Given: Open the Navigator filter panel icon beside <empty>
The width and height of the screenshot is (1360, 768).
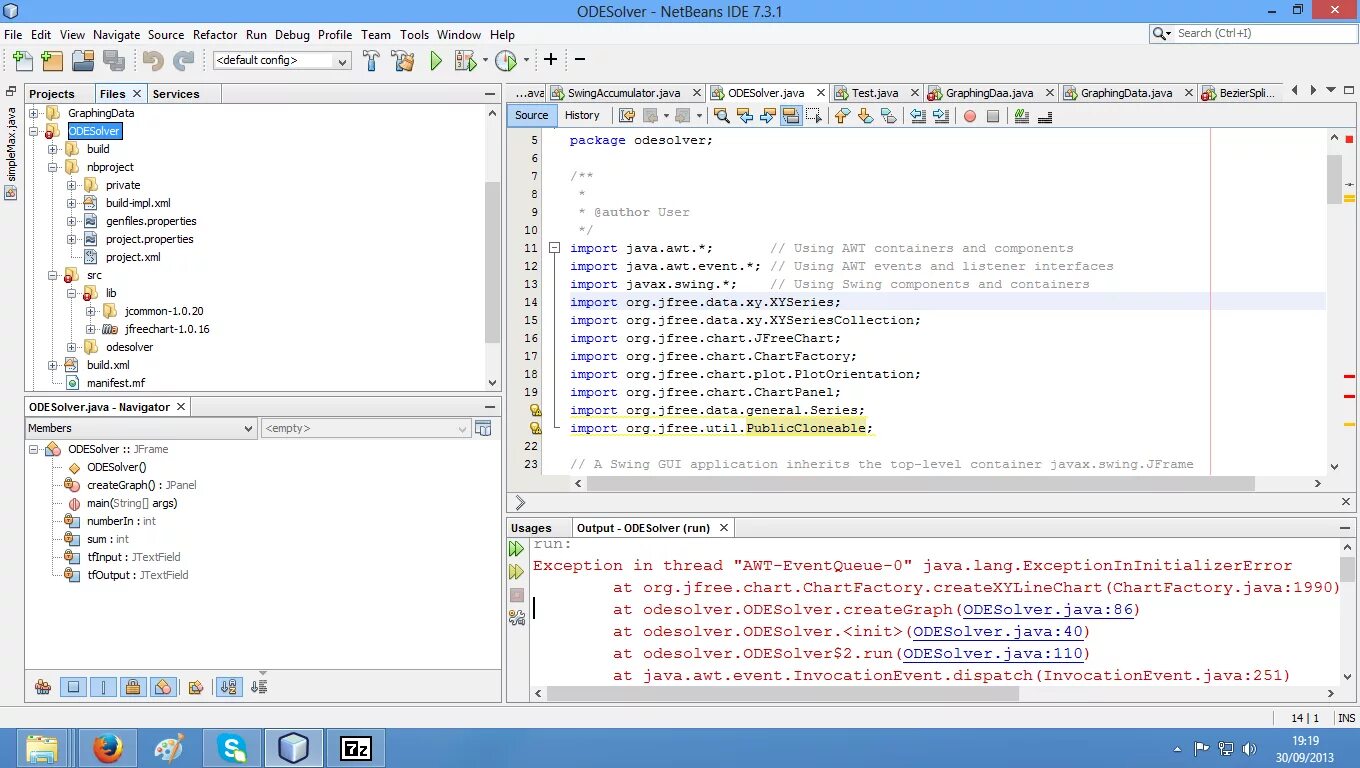Looking at the screenshot, I should [484, 428].
